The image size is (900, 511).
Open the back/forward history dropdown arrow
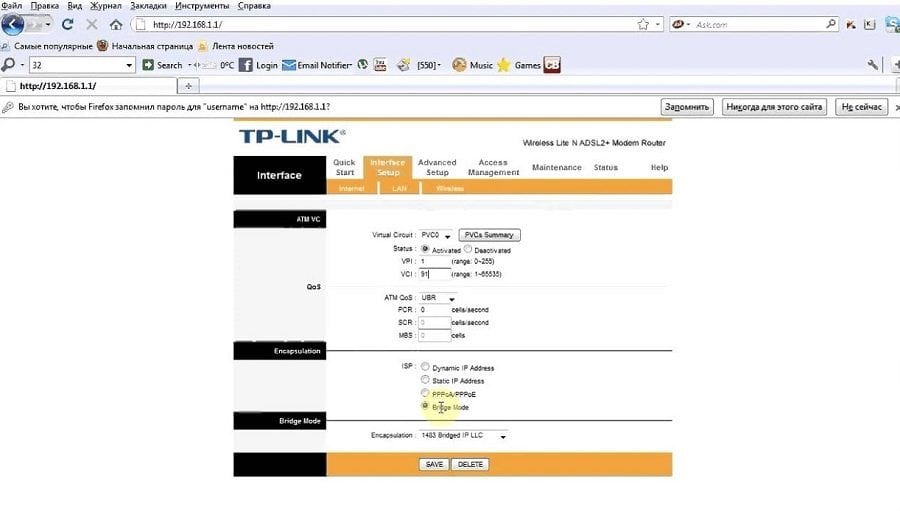point(48,25)
